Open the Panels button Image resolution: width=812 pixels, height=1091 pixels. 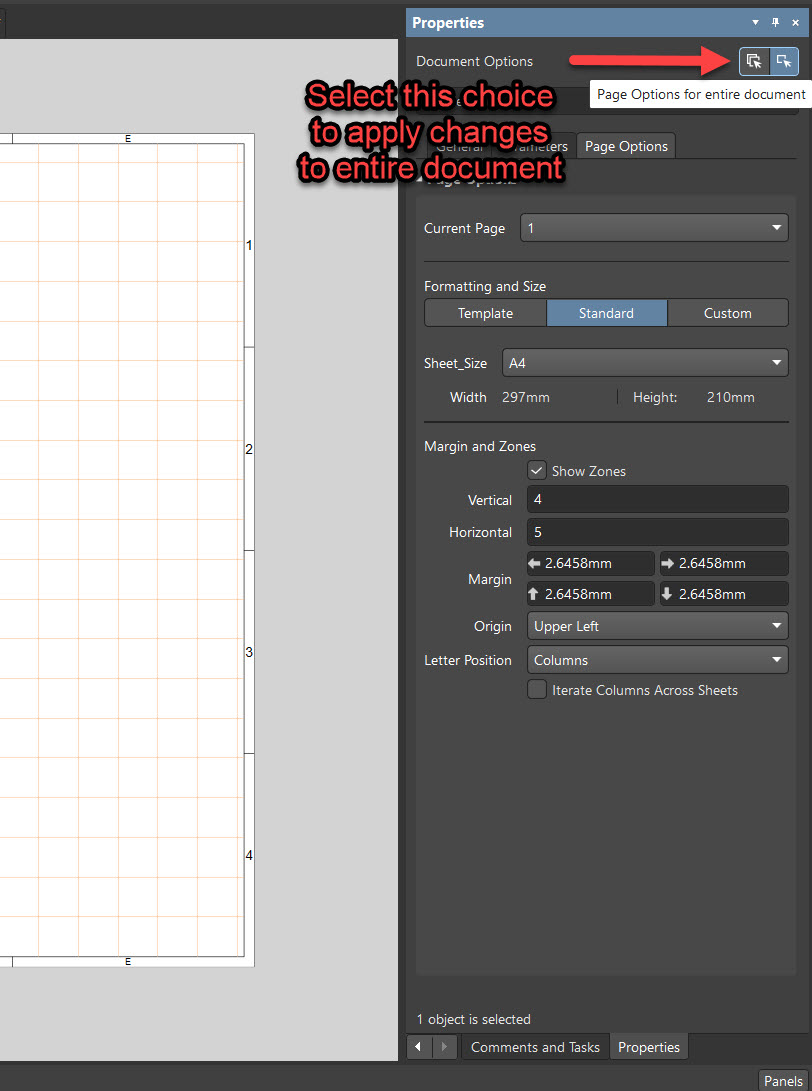pyautogui.click(x=783, y=1081)
